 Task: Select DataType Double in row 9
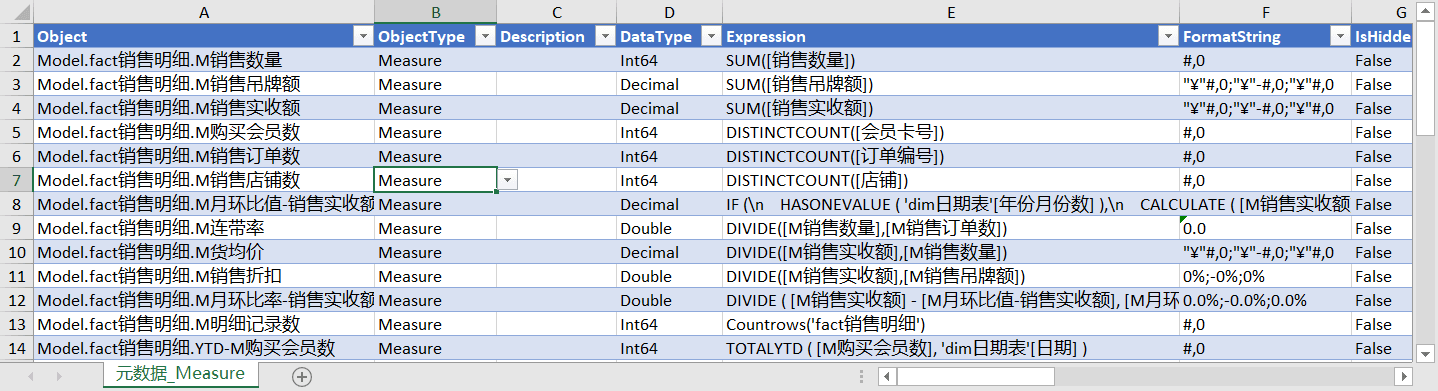tap(669, 228)
